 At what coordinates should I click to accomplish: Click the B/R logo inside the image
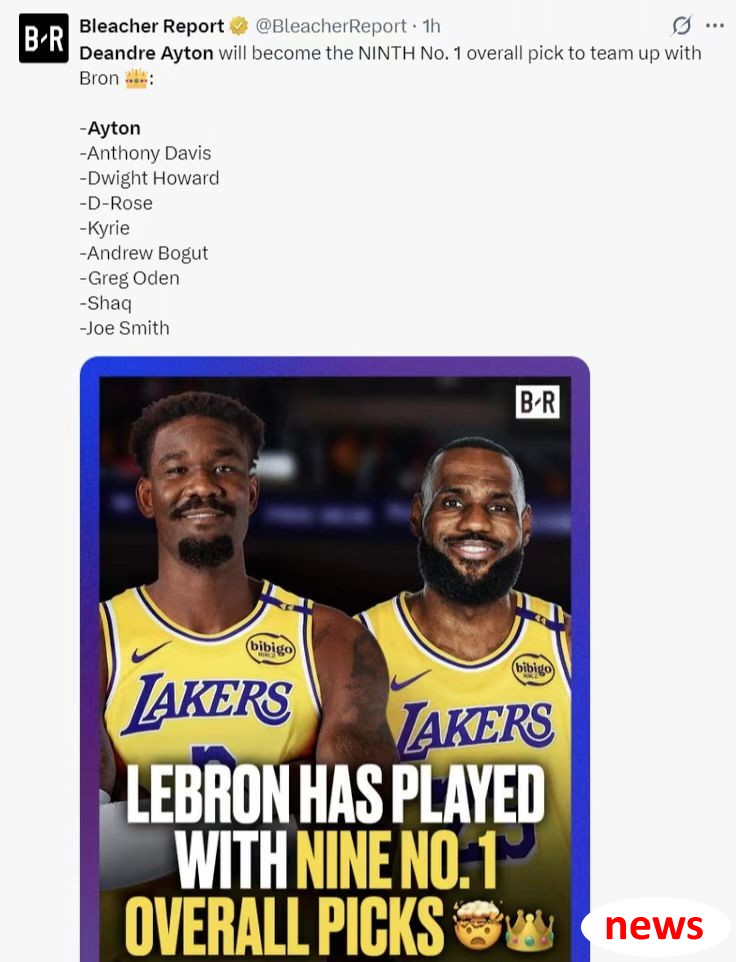click(x=537, y=402)
